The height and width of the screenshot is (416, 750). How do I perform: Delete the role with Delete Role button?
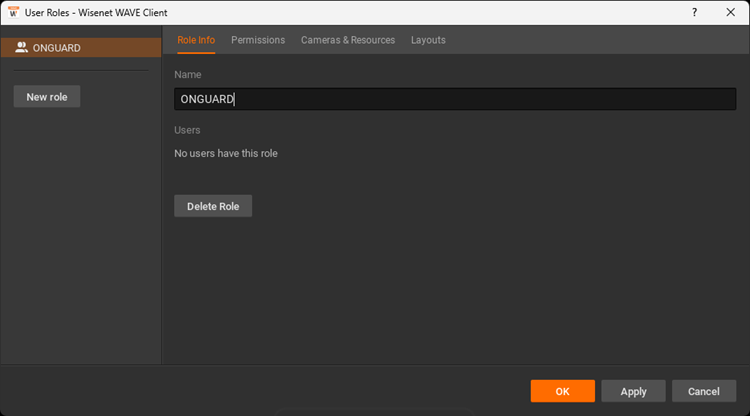(x=213, y=206)
